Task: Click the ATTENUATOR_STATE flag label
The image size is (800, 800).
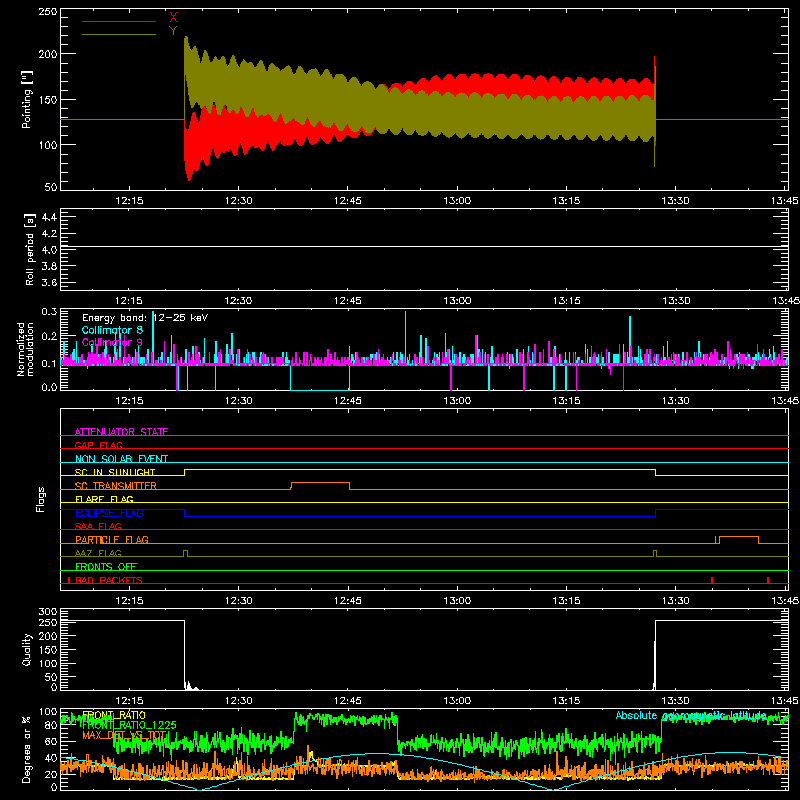Action: [x=121, y=432]
